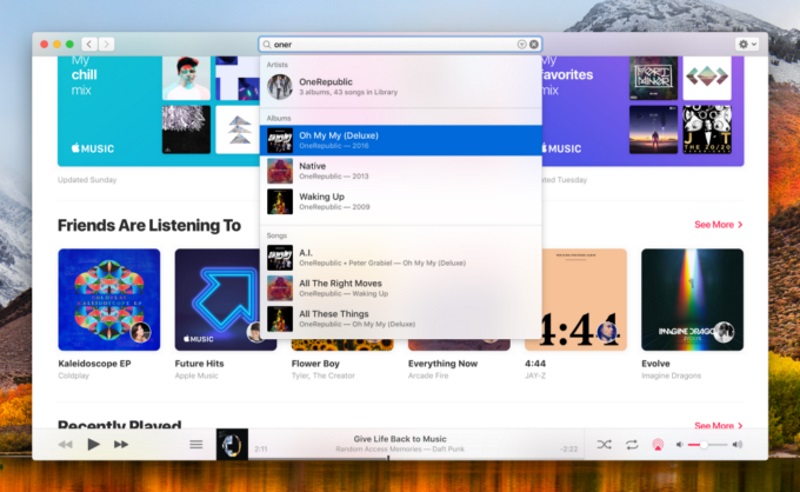This screenshot has height=492, width=800.
Task: Expand the search options arrow in search field
Action: 521,44
